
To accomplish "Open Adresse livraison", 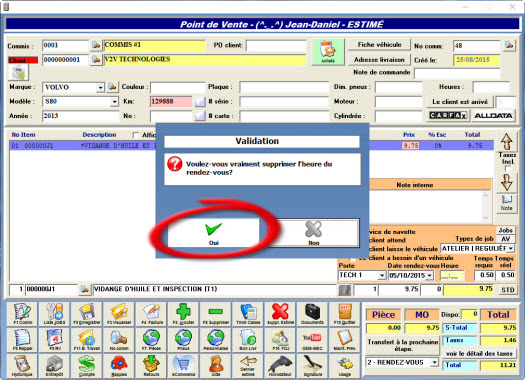I will tap(379, 60).
